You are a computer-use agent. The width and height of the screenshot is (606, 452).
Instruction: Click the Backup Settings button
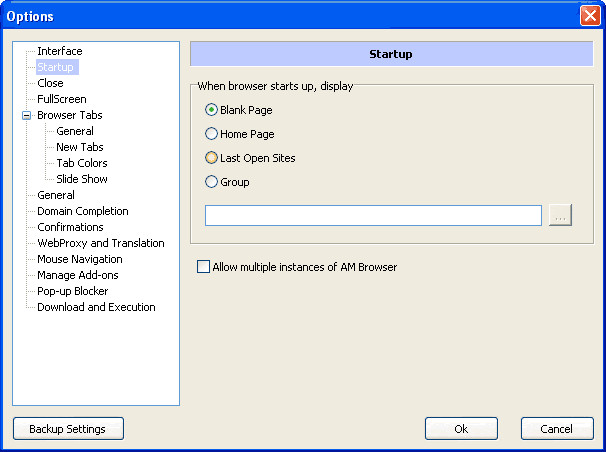[68, 428]
